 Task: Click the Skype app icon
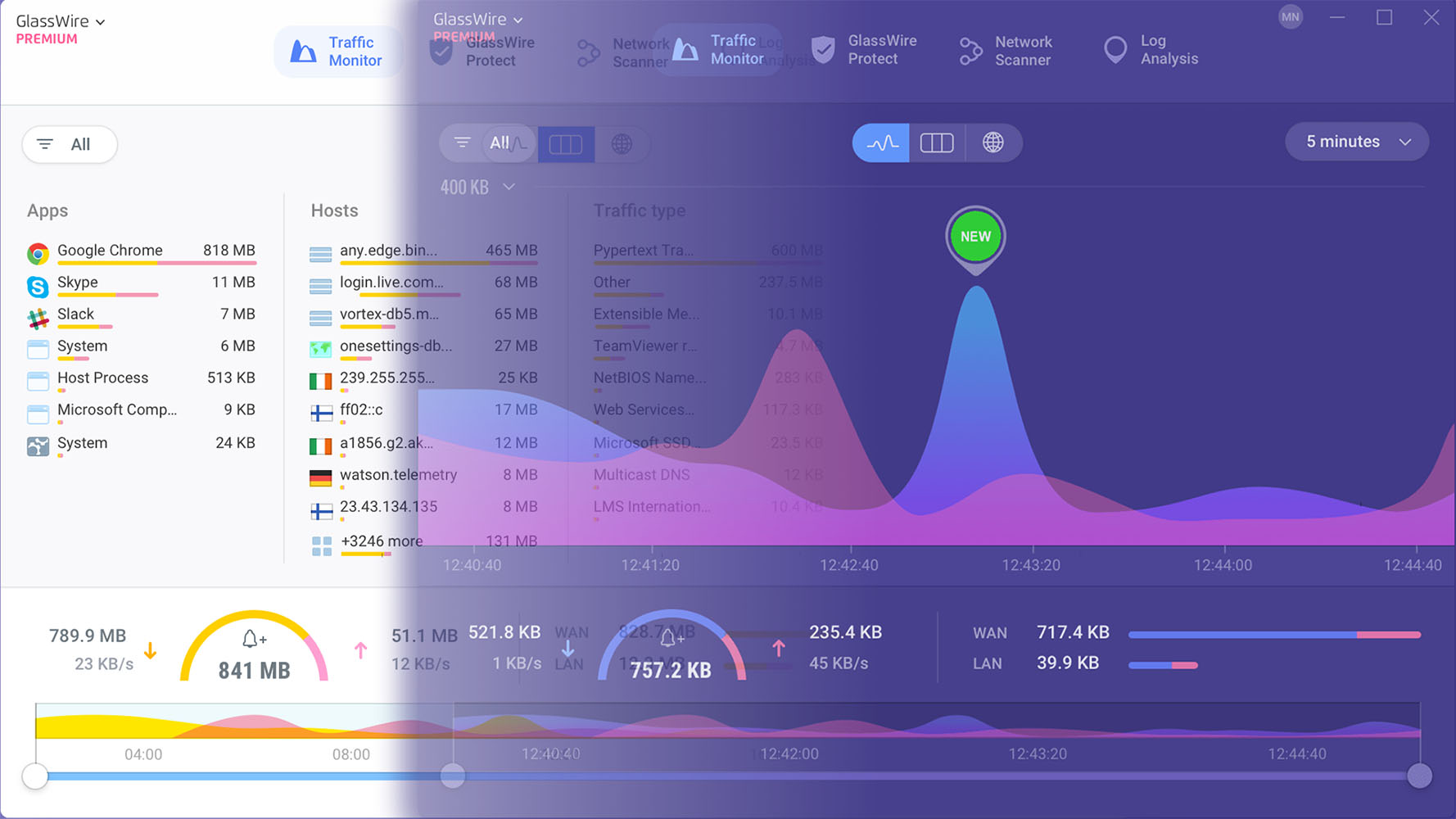[x=38, y=286]
